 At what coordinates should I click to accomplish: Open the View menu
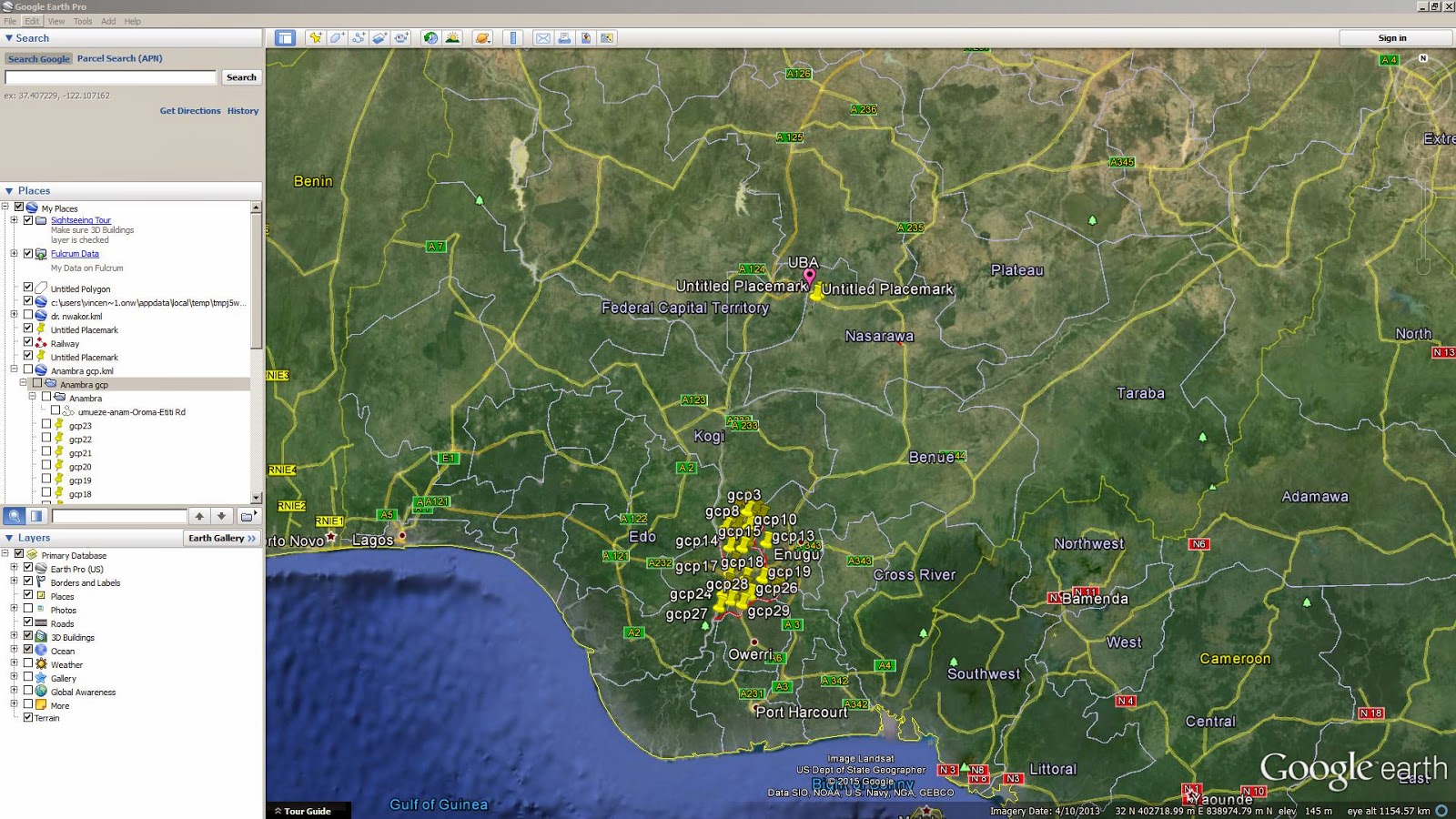click(x=56, y=21)
